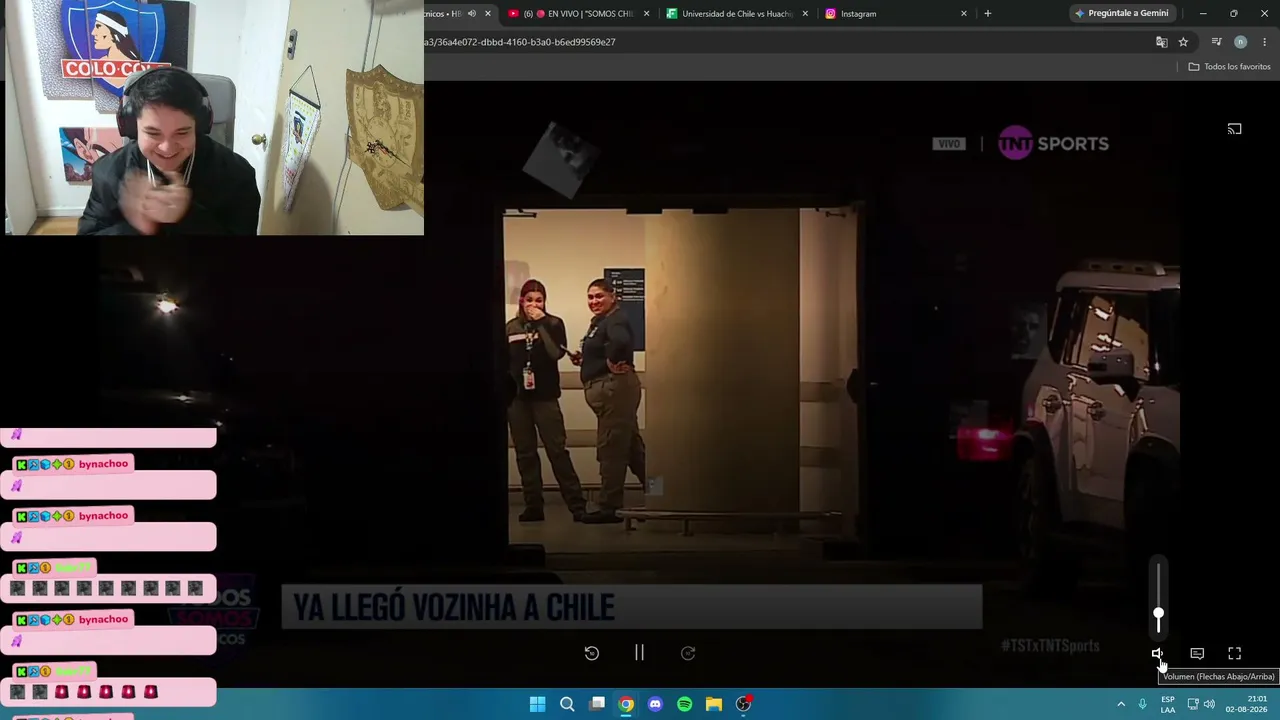Open the network tray icon
This screenshot has width=1280, height=720.
point(1193,704)
